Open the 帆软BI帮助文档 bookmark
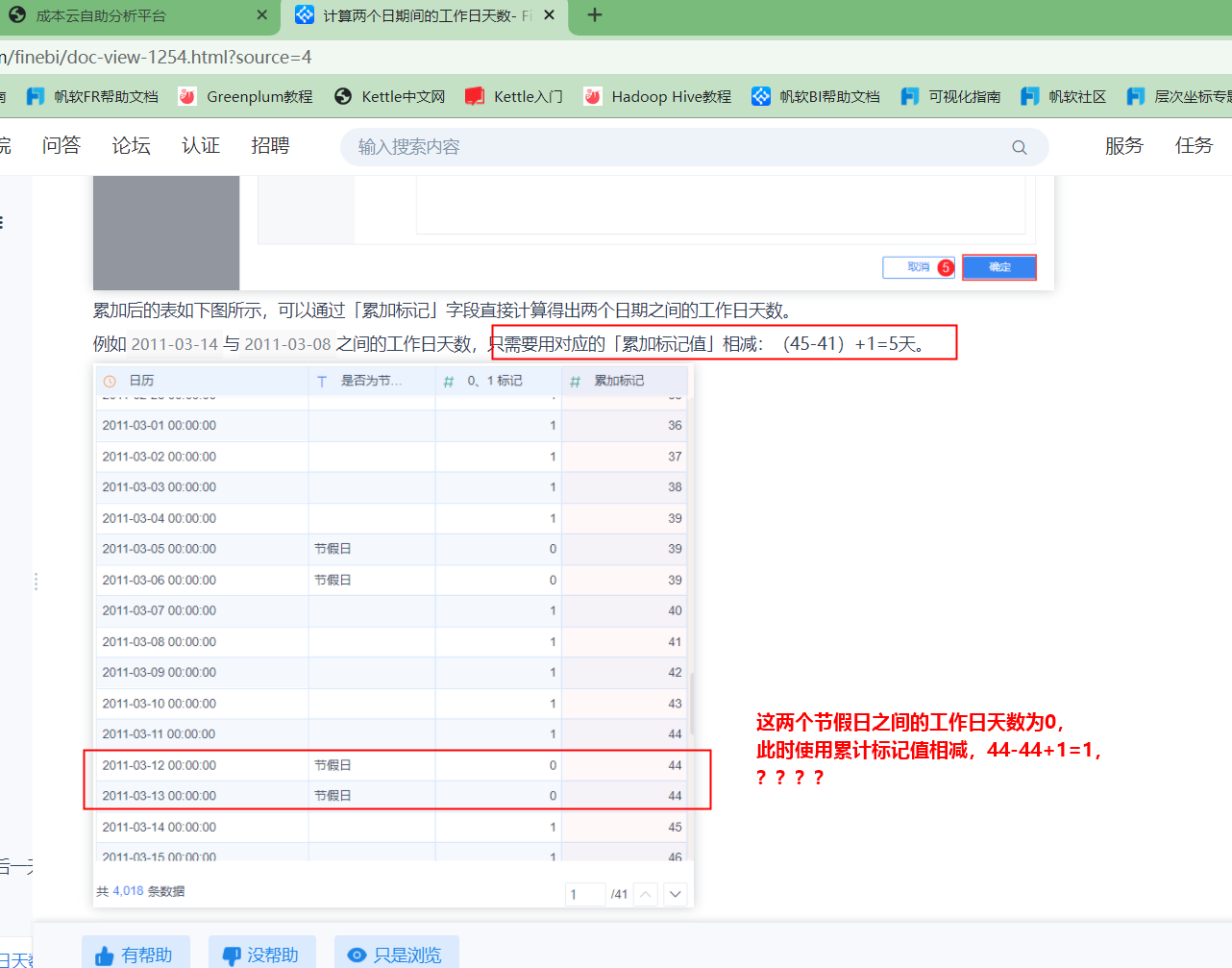This screenshot has width=1232, height=968. pyautogui.click(x=816, y=96)
